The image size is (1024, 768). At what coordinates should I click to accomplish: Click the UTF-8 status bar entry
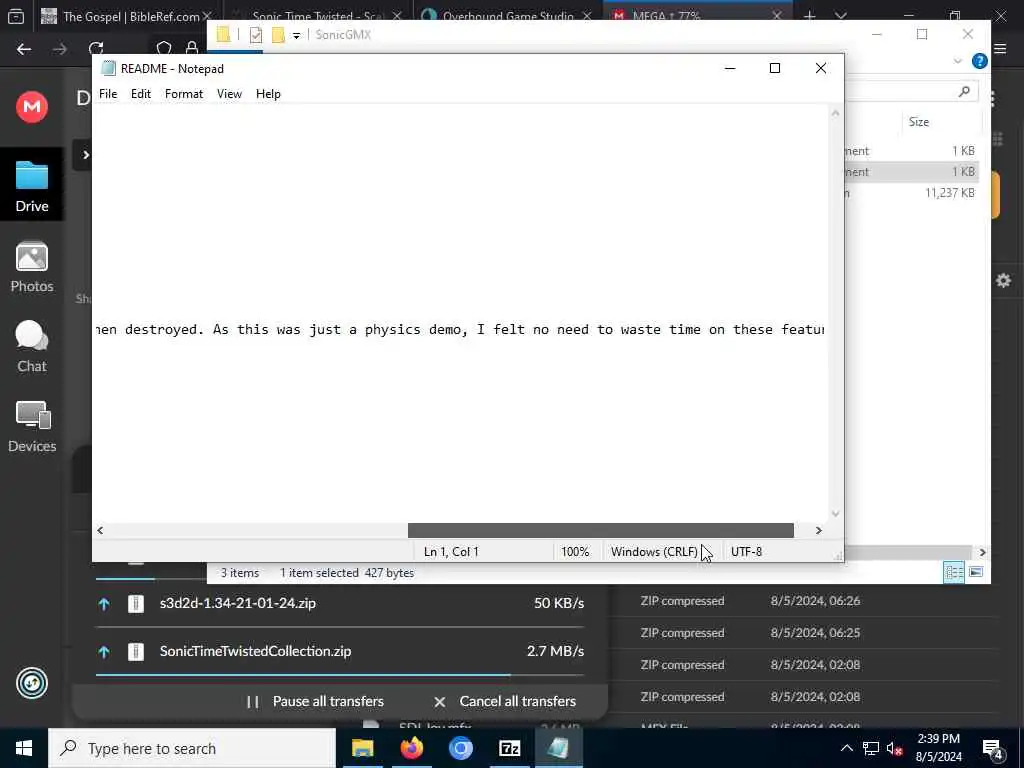tap(746, 552)
